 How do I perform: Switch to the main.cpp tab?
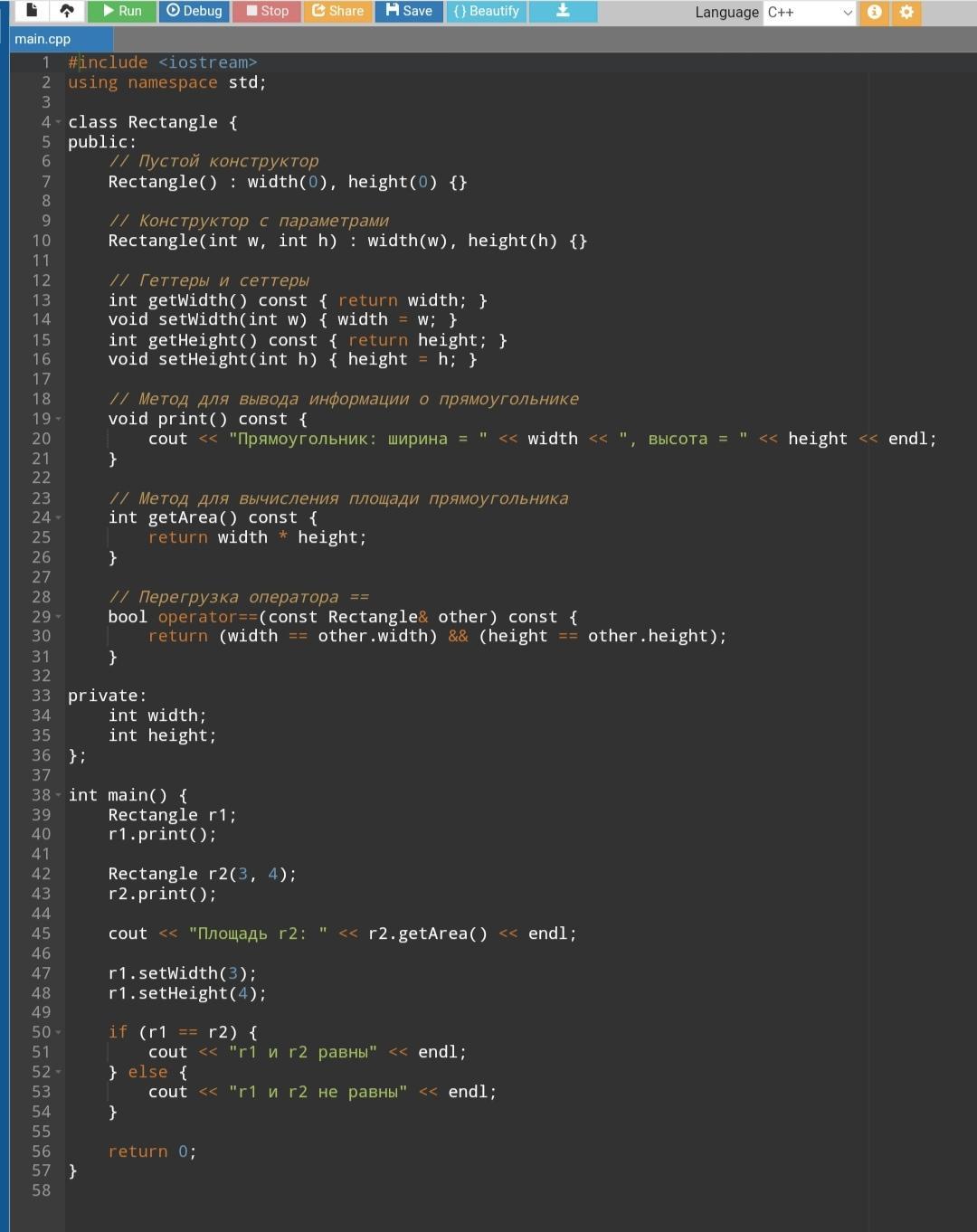43,39
